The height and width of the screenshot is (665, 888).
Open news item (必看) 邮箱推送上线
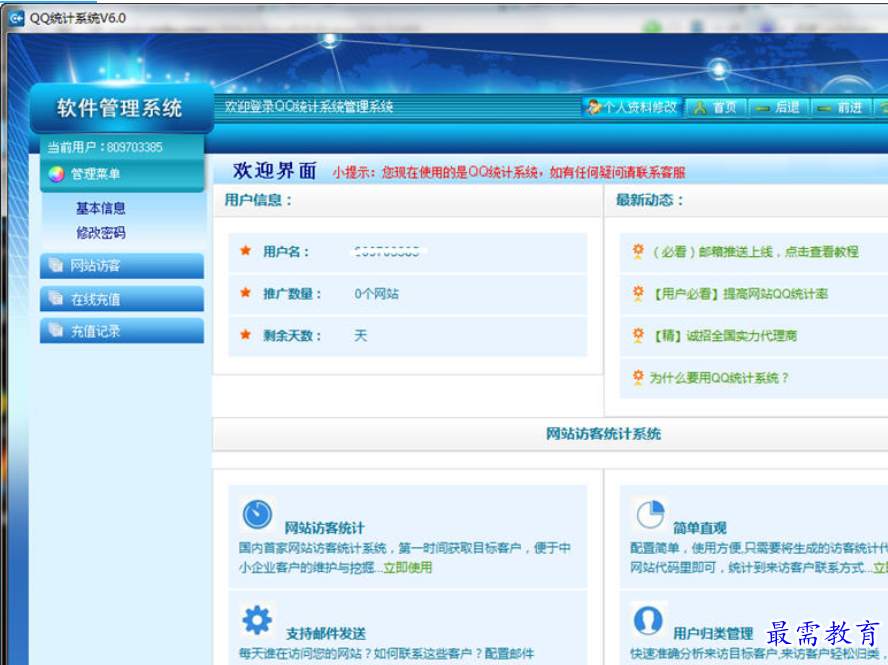coord(756,252)
